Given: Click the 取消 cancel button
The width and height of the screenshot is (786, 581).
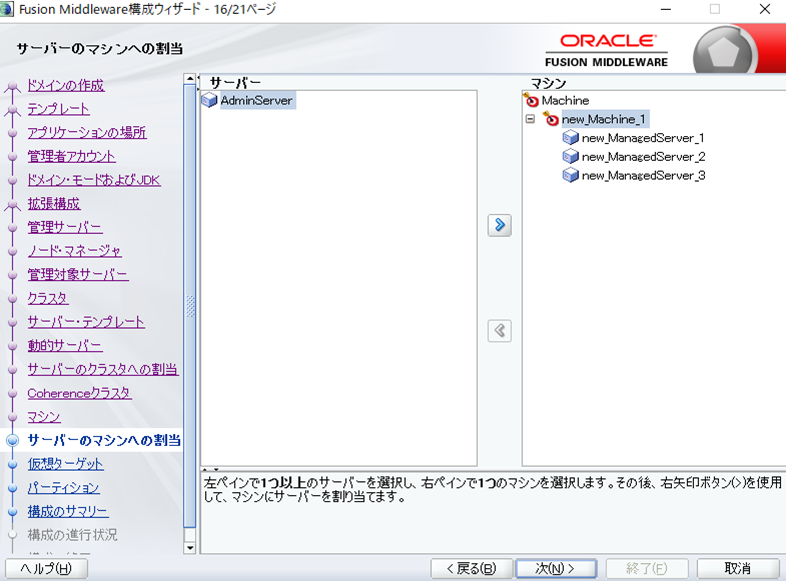Looking at the screenshot, I should (x=737, y=568).
